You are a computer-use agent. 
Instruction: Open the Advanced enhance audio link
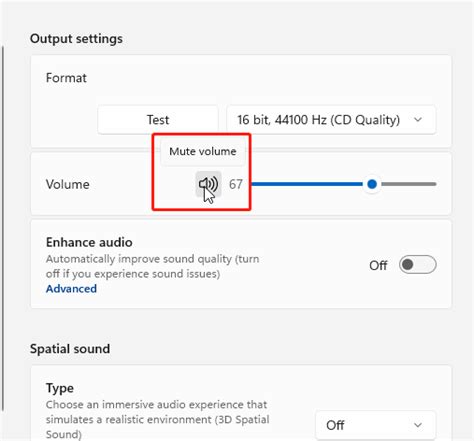(71, 289)
